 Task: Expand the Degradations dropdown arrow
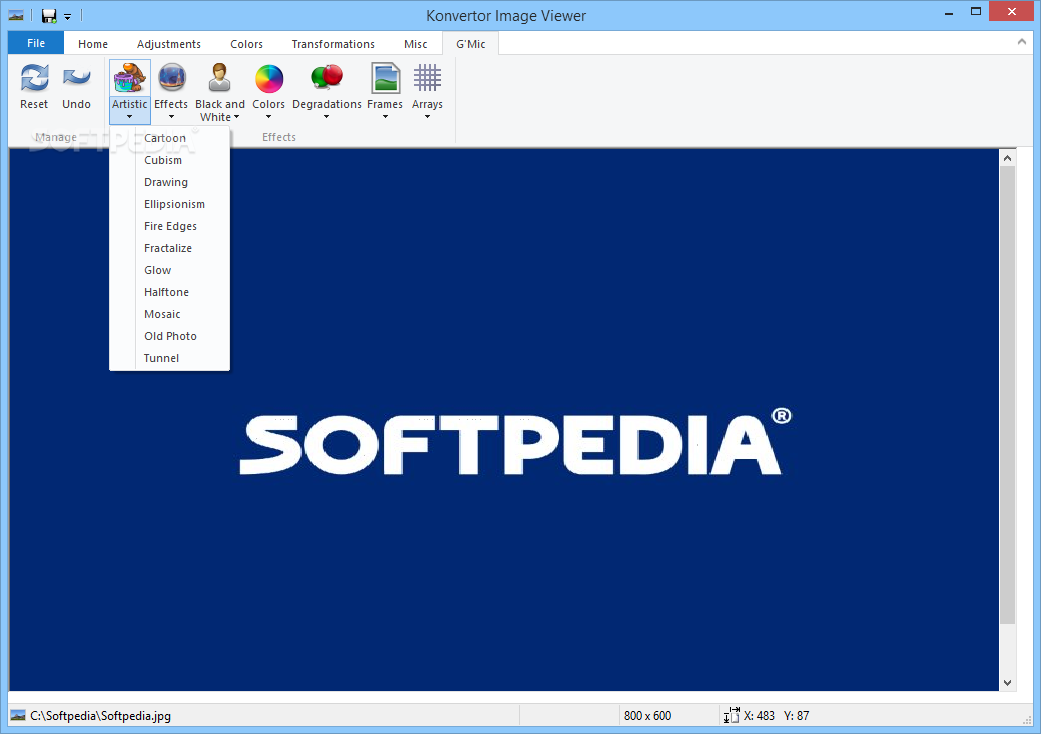pos(327,117)
